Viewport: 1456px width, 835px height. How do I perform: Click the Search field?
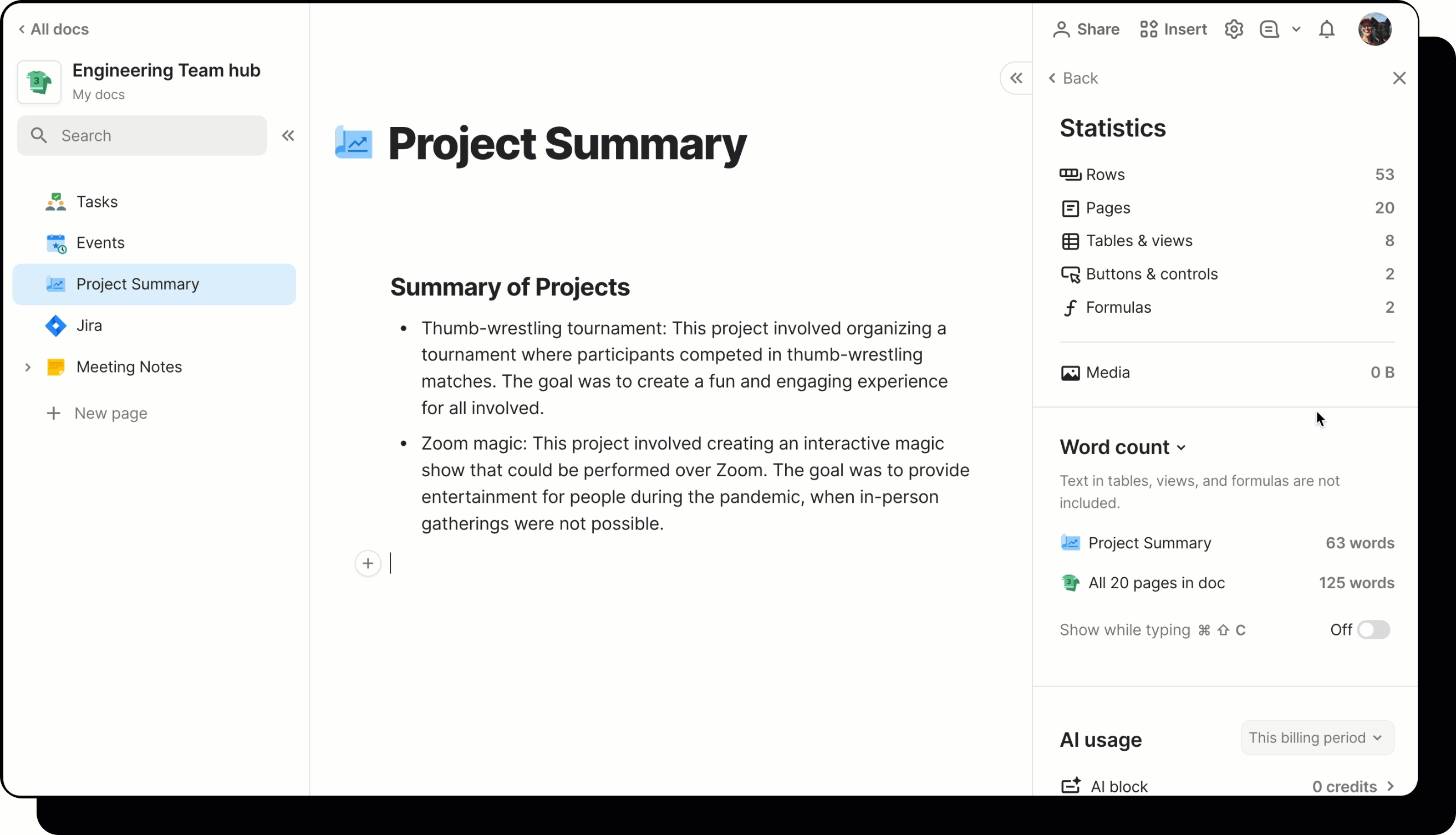(x=142, y=136)
